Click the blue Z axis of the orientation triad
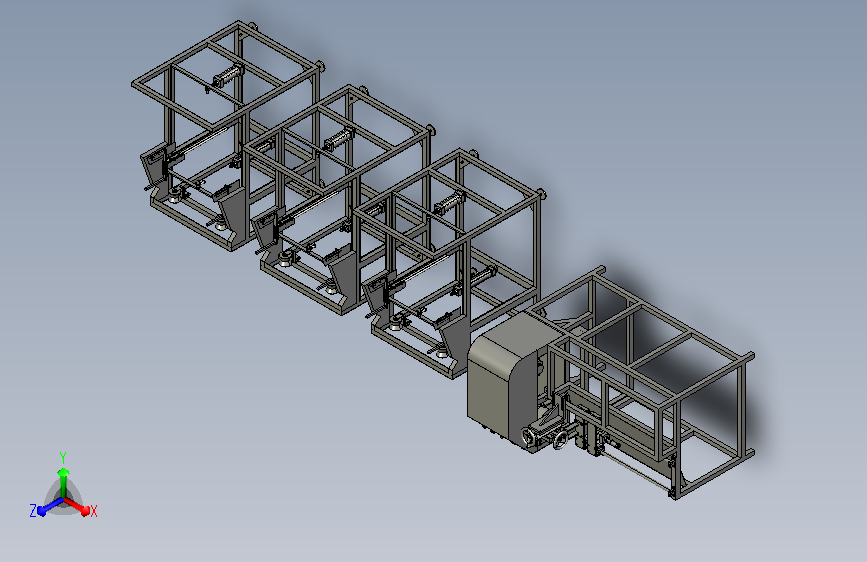 click(50, 506)
